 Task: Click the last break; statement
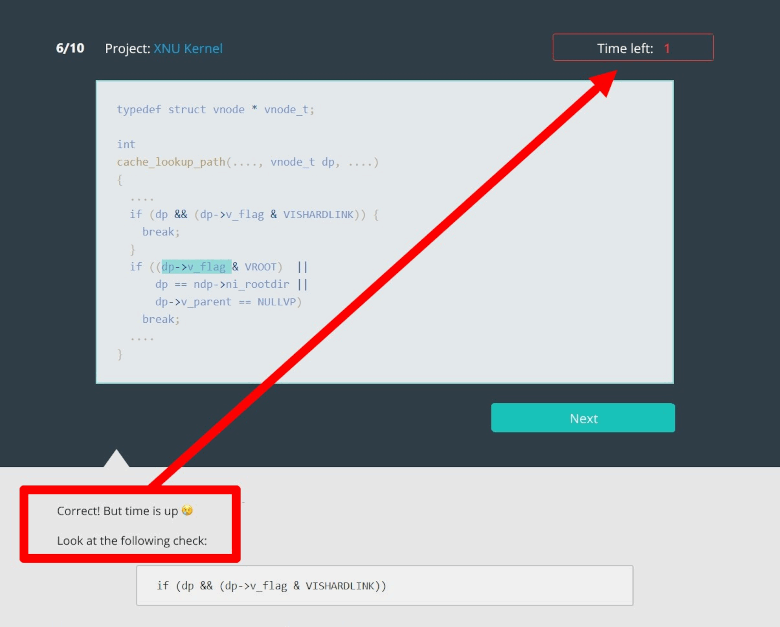[160, 319]
